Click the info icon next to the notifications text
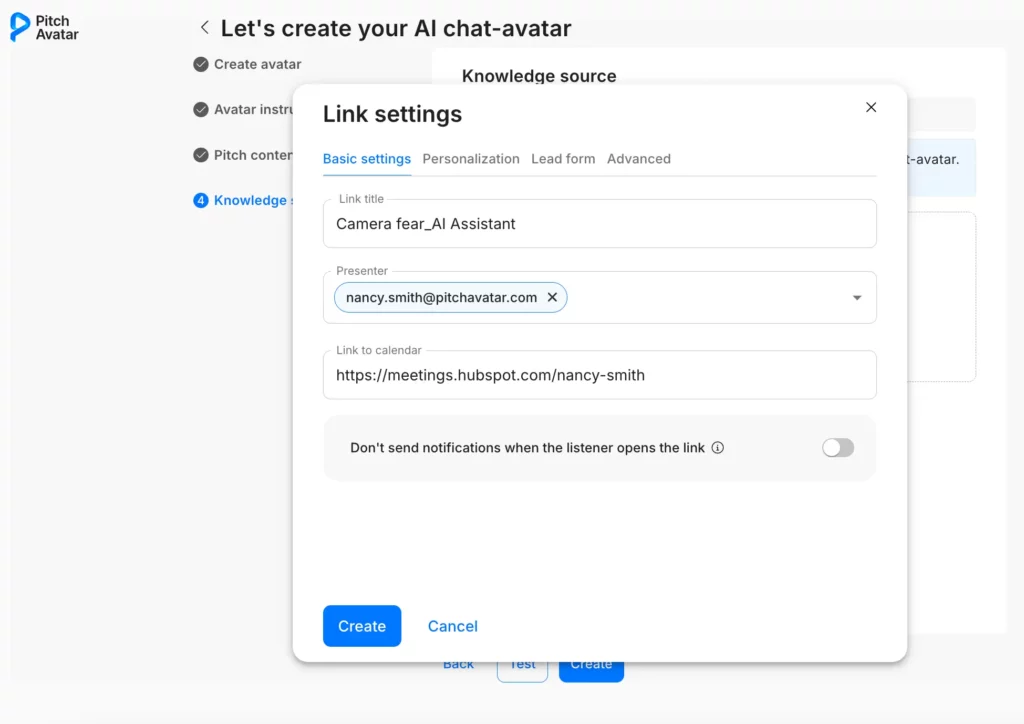Screen dimensions: 1024x724 717,448
